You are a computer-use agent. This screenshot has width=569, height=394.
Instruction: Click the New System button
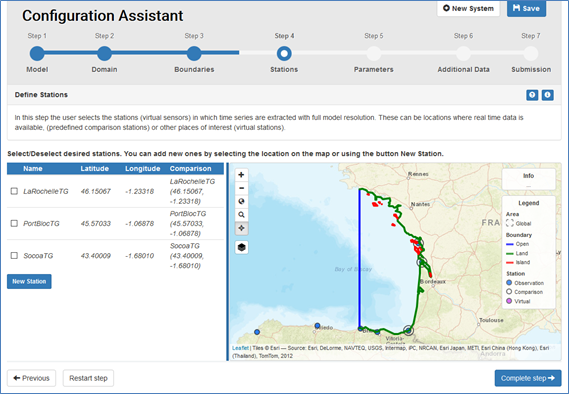click(468, 8)
